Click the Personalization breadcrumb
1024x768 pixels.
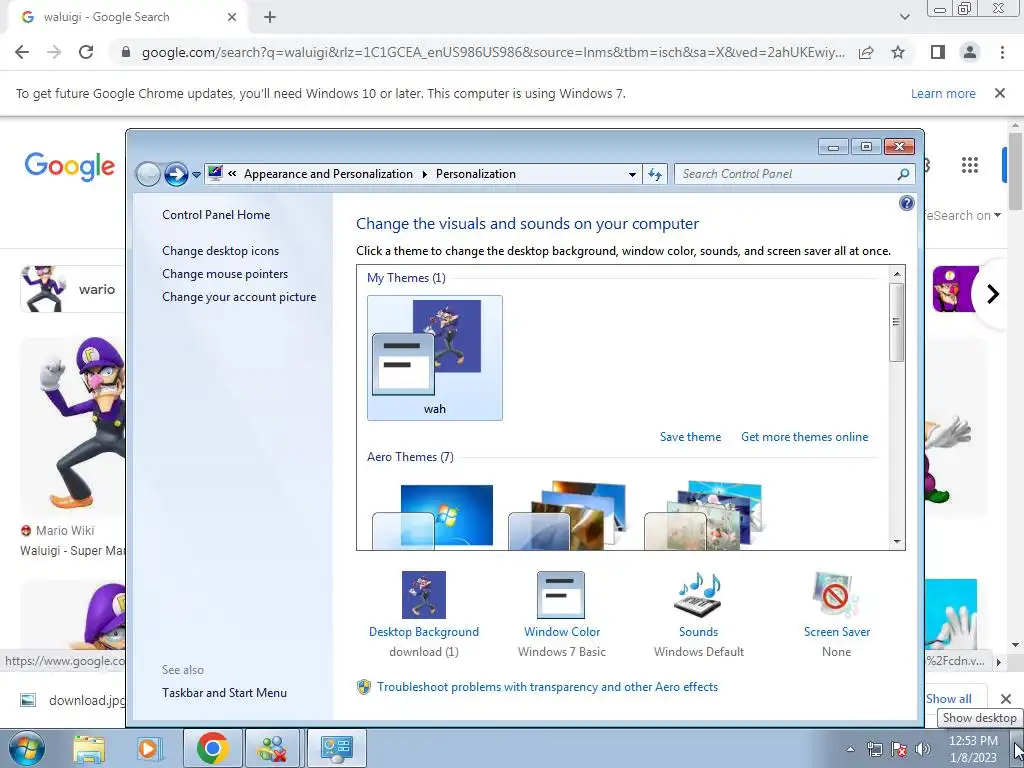(475, 174)
